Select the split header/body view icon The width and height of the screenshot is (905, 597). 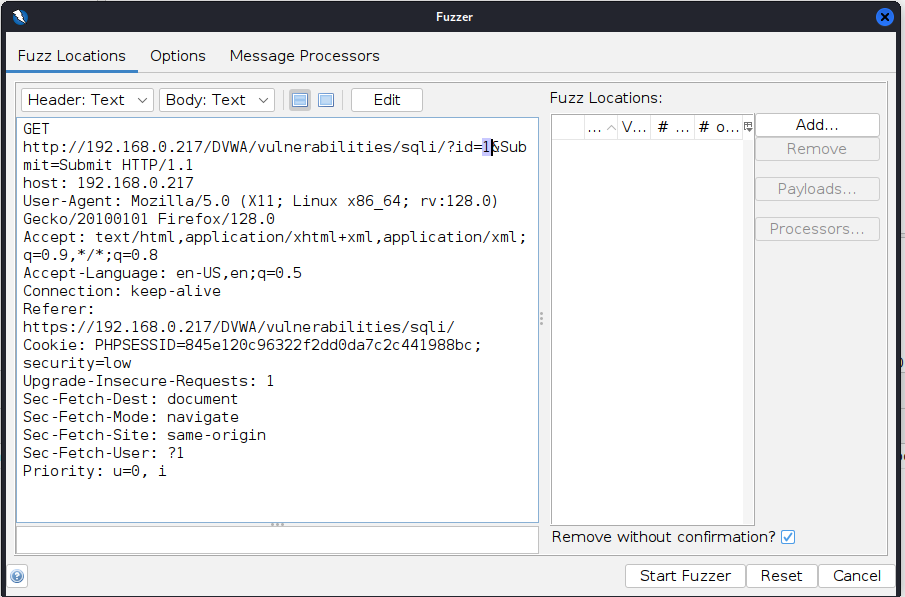point(300,100)
